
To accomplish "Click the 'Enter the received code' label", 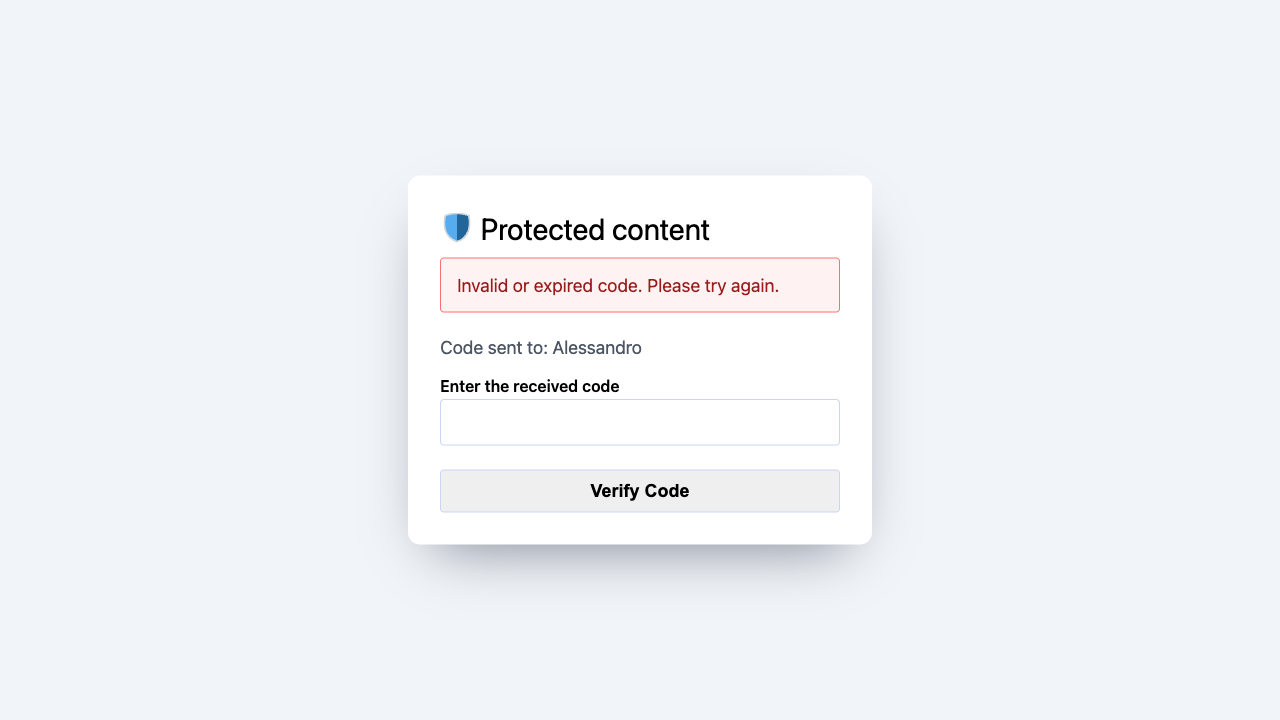I will pos(529,386).
